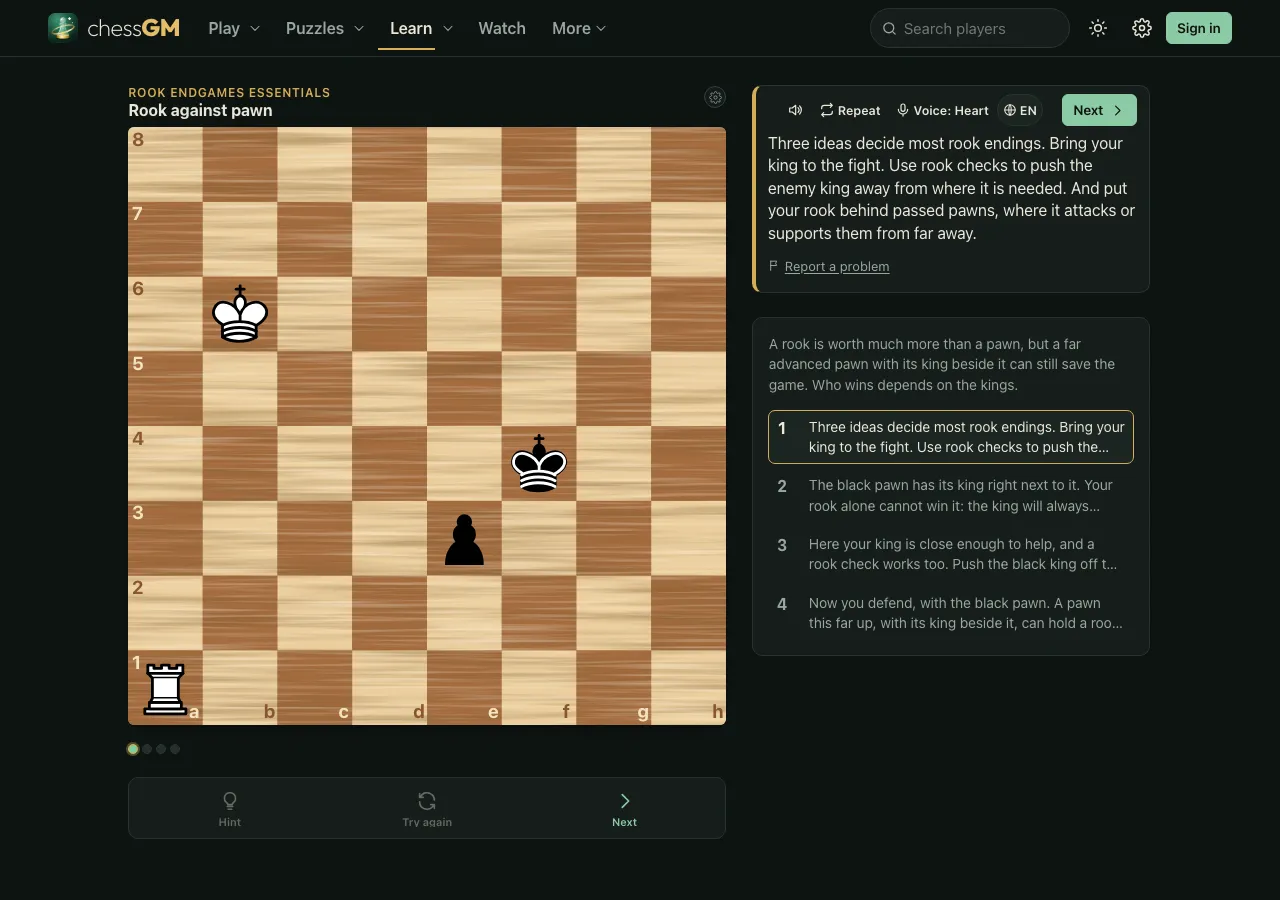
Task: Toggle the light/dark theme sun icon
Action: (x=1098, y=28)
